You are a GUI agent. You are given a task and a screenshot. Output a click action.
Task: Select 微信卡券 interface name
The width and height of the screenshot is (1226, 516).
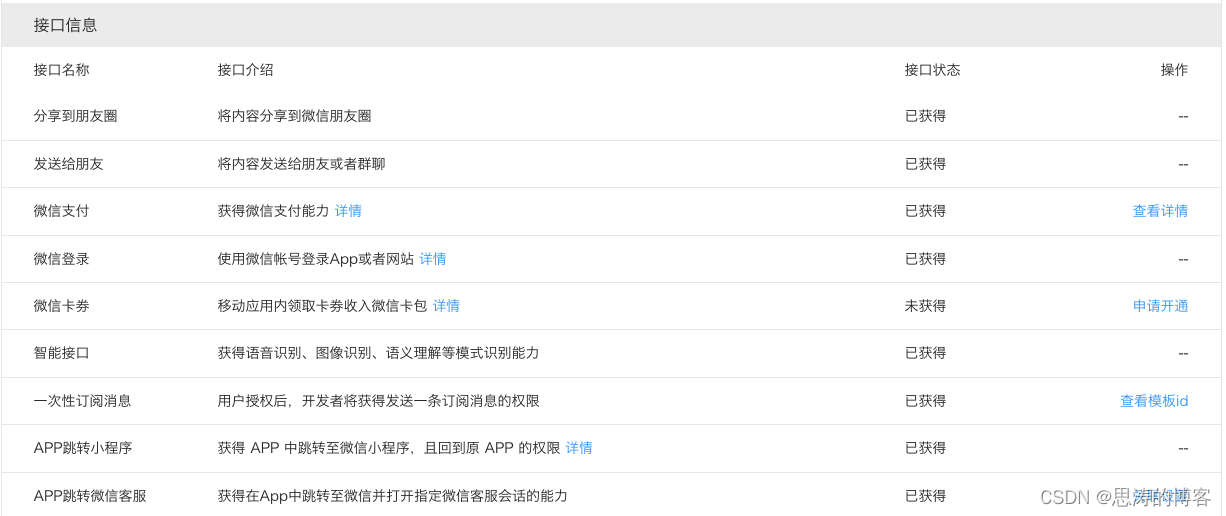point(61,306)
